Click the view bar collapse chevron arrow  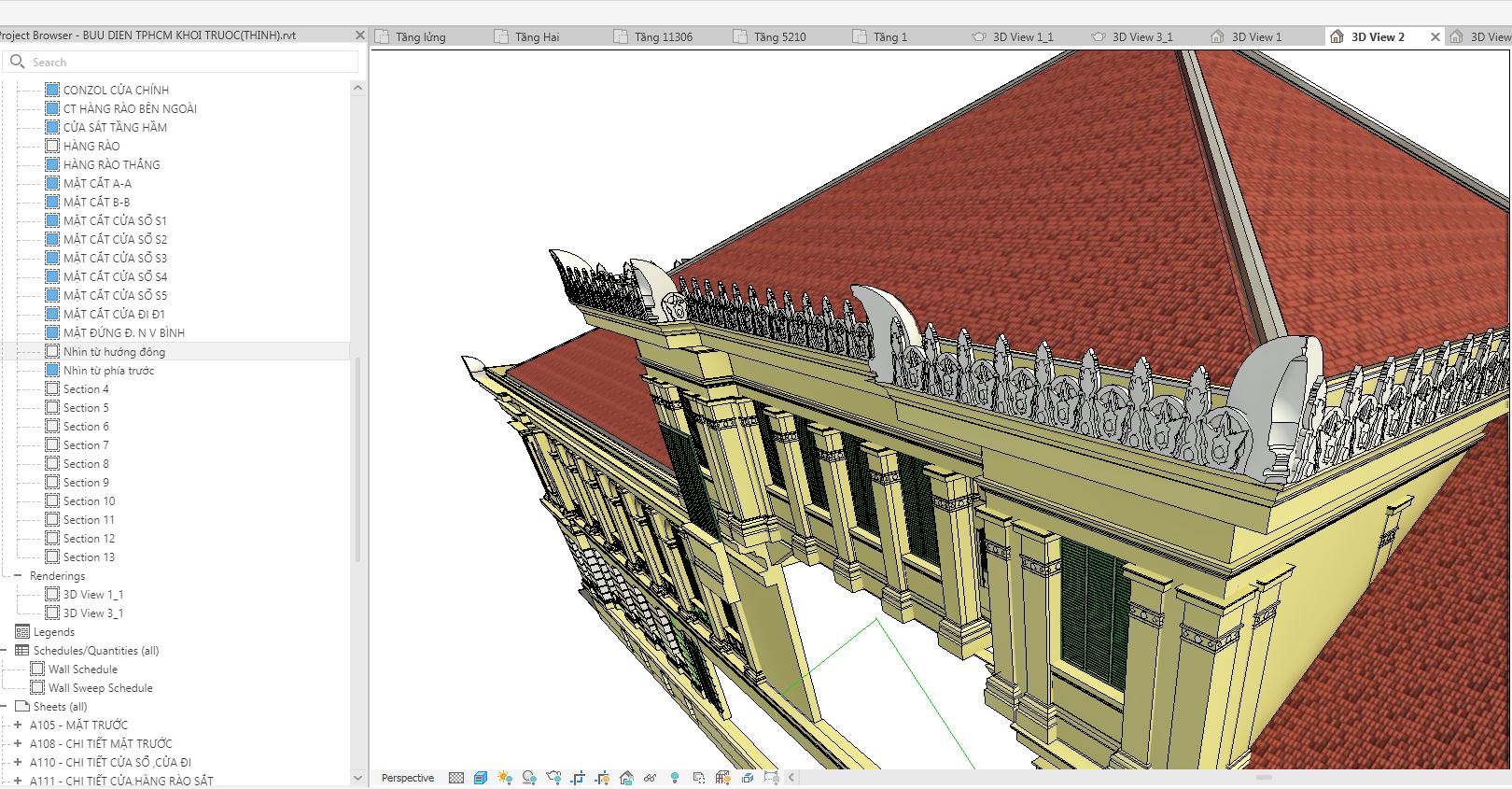(x=791, y=778)
